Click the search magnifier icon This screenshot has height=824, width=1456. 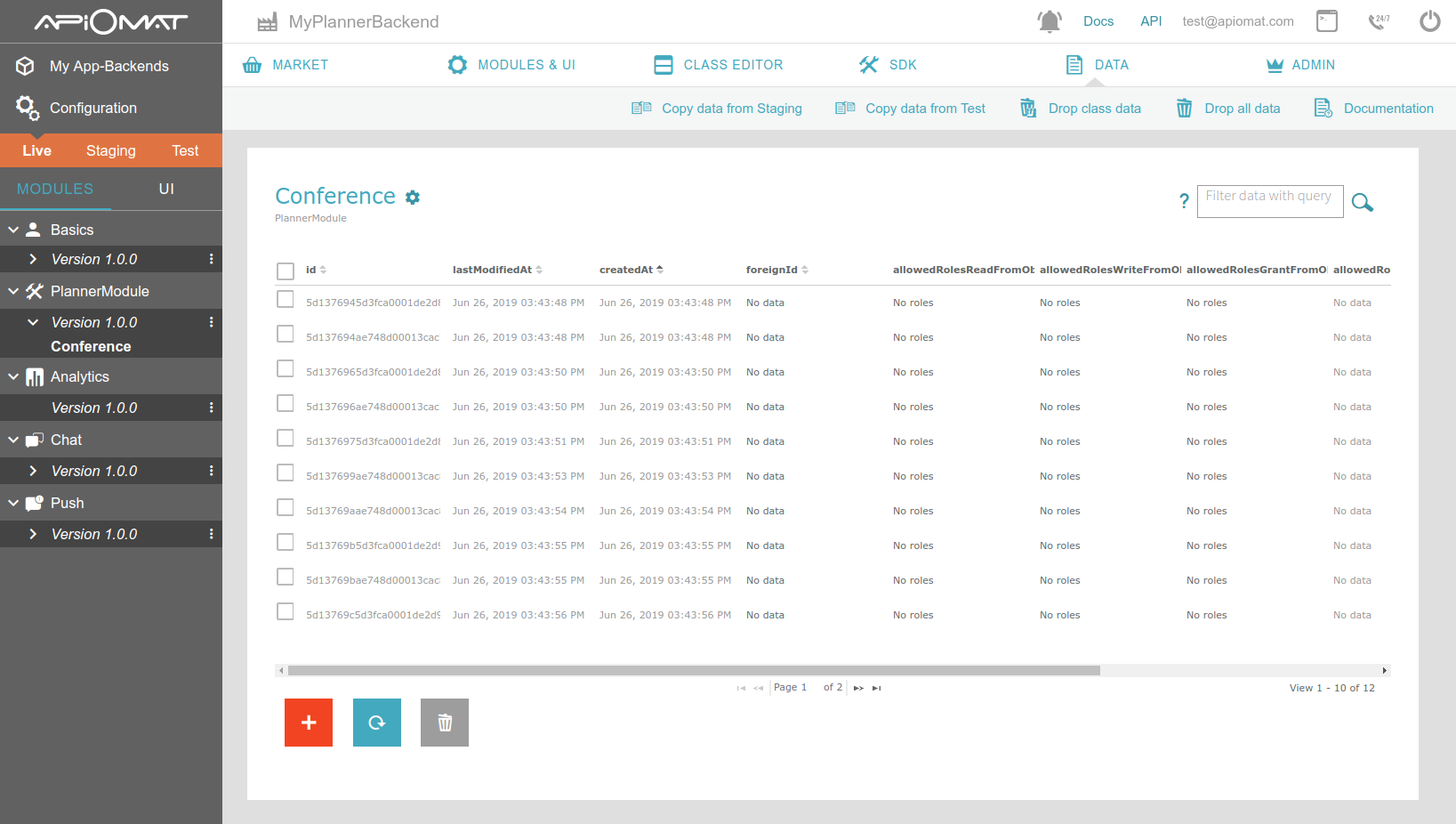point(1362,202)
